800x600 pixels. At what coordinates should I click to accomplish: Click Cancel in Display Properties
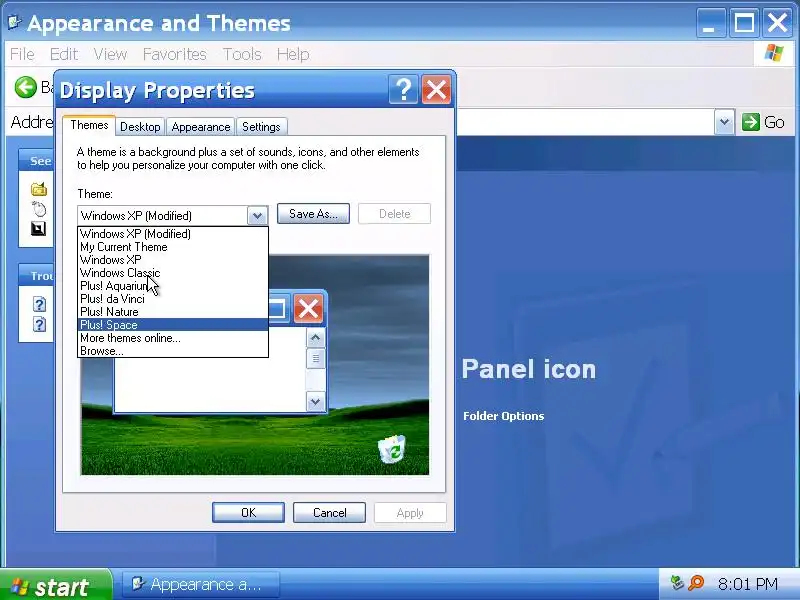pyautogui.click(x=329, y=513)
